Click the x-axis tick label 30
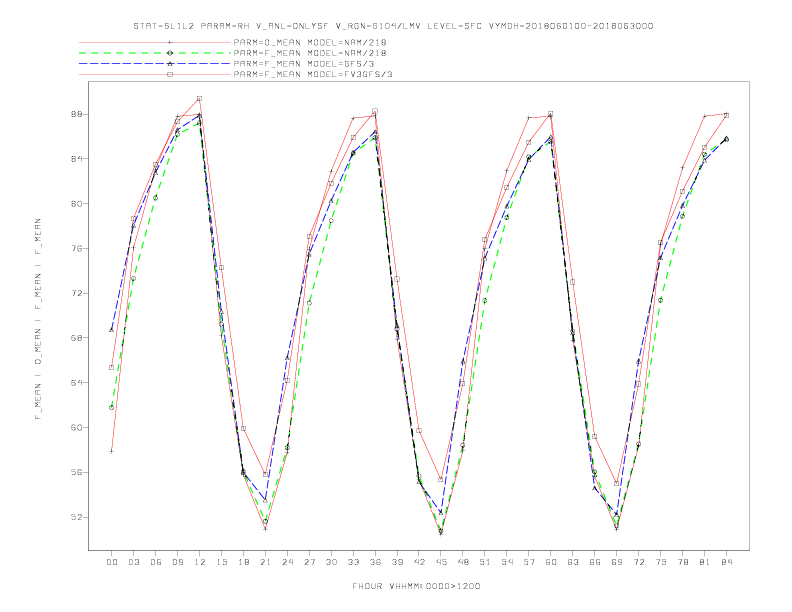The height and width of the screenshot is (612, 792). (x=331, y=562)
